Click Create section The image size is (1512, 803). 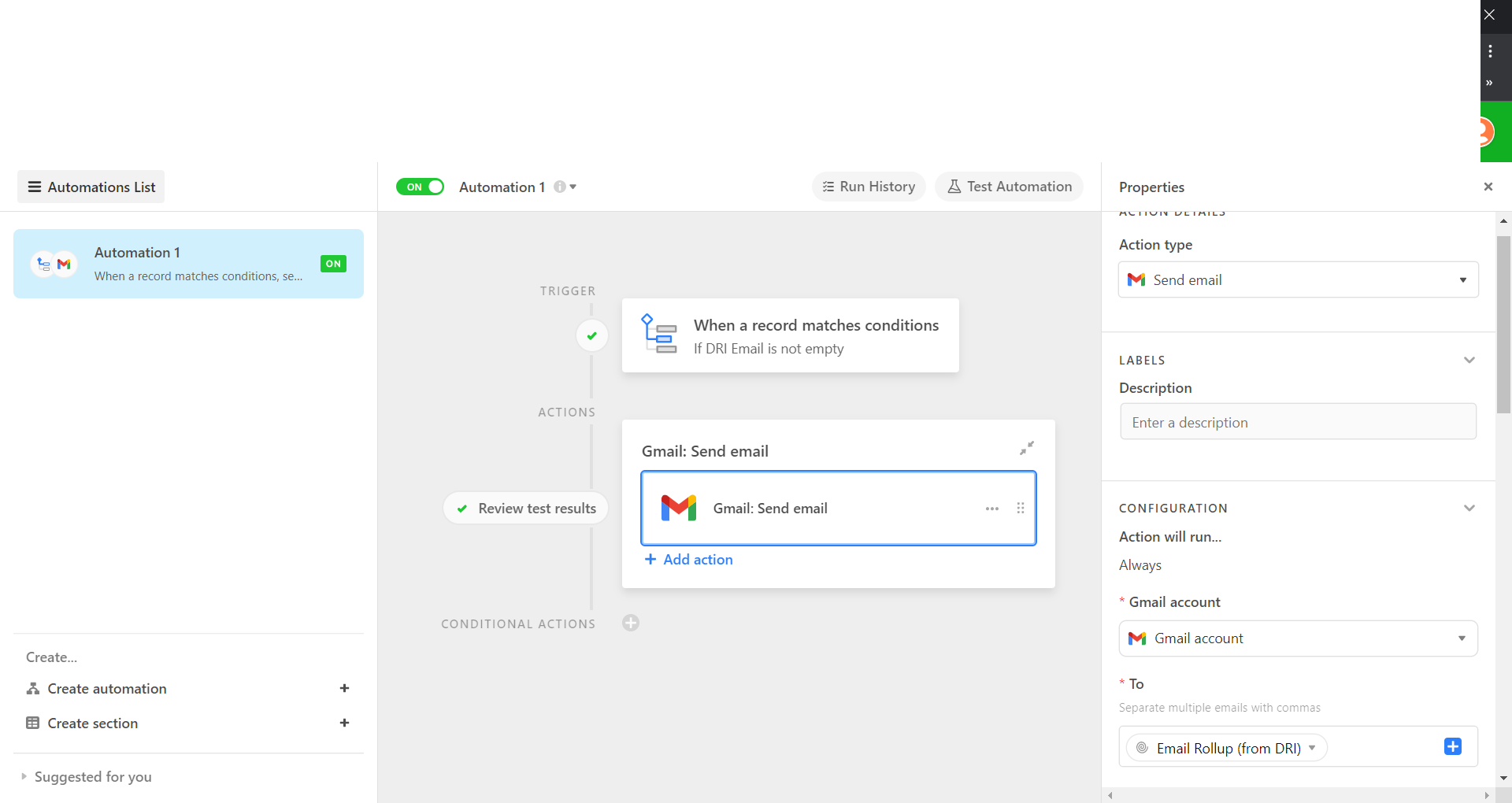[93, 723]
